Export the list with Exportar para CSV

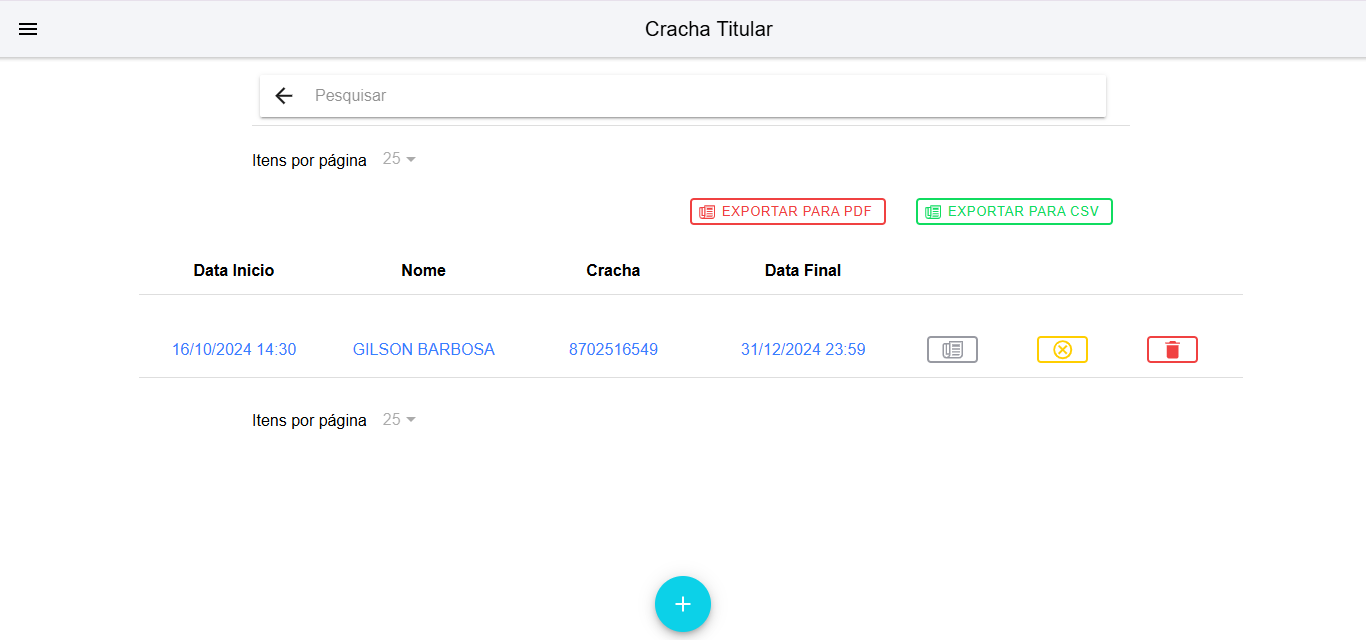[1013, 211]
